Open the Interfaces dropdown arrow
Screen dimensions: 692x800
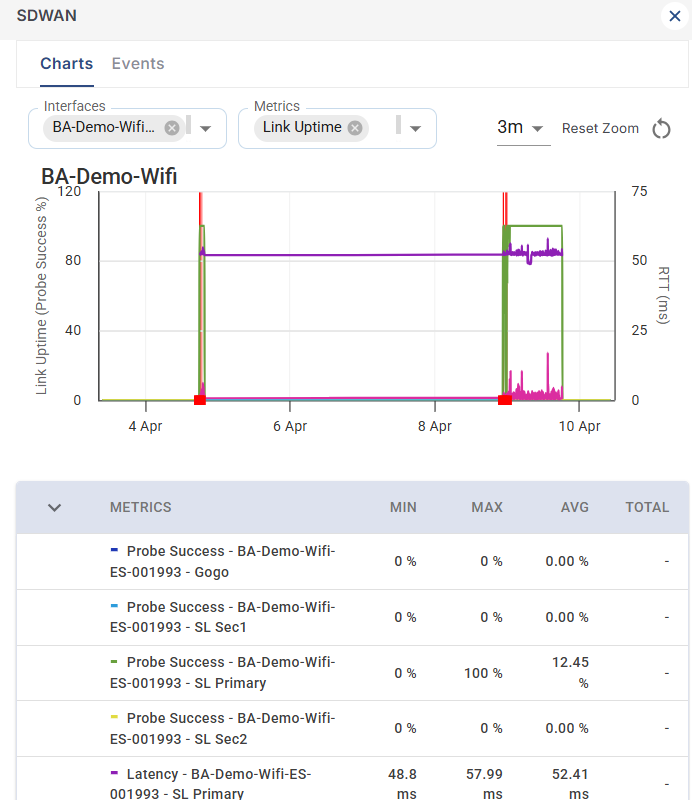[206, 129]
